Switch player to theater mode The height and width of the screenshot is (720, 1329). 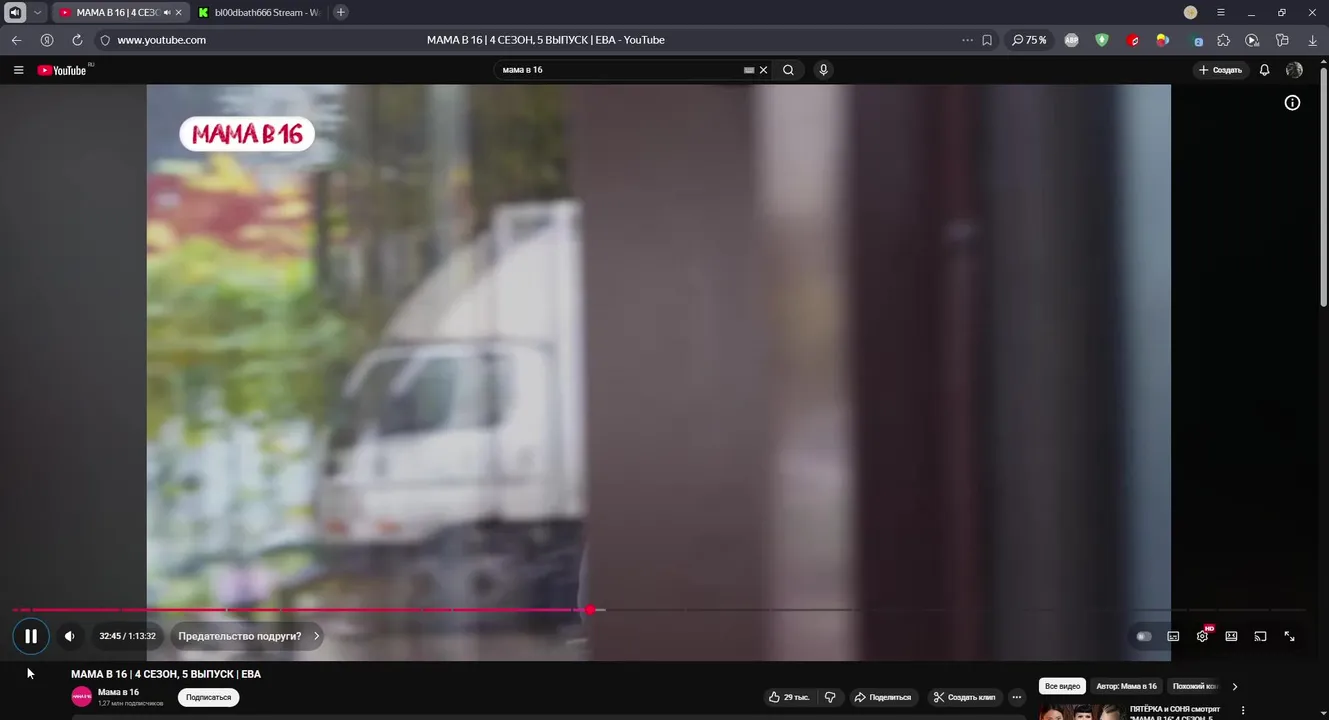click(1231, 636)
